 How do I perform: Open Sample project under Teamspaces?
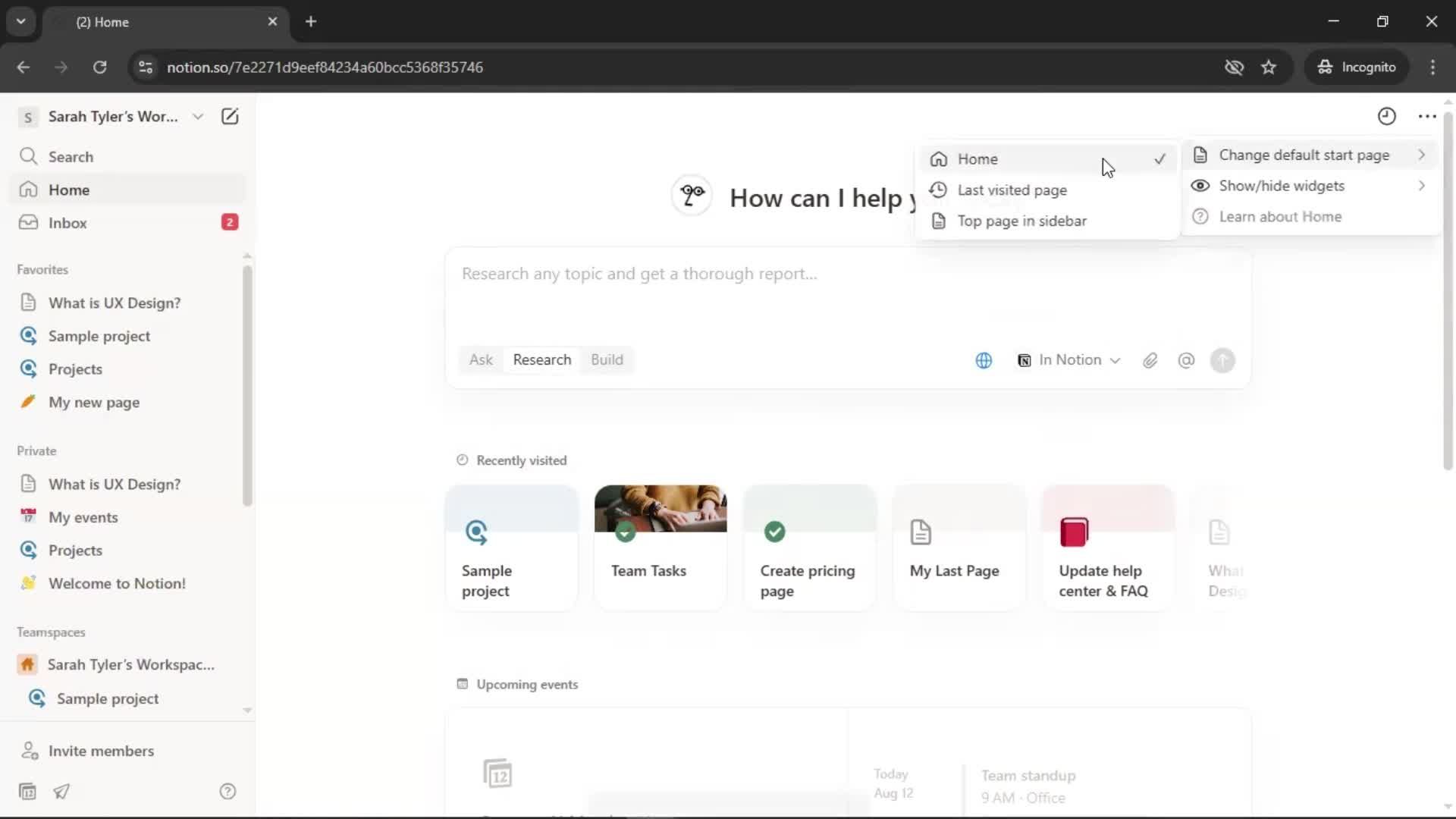click(127, 699)
